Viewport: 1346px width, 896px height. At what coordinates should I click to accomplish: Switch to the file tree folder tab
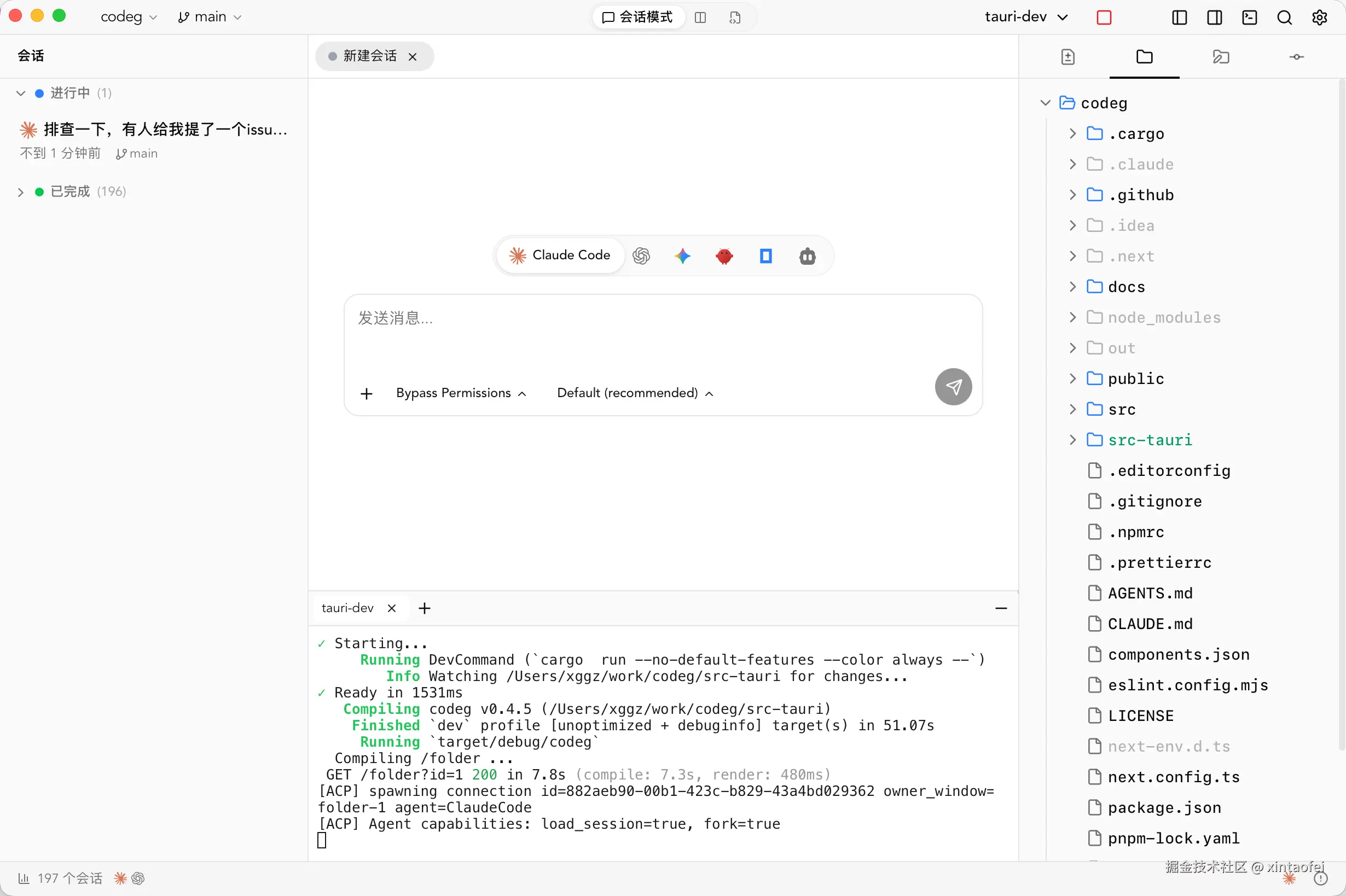(1144, 56)
